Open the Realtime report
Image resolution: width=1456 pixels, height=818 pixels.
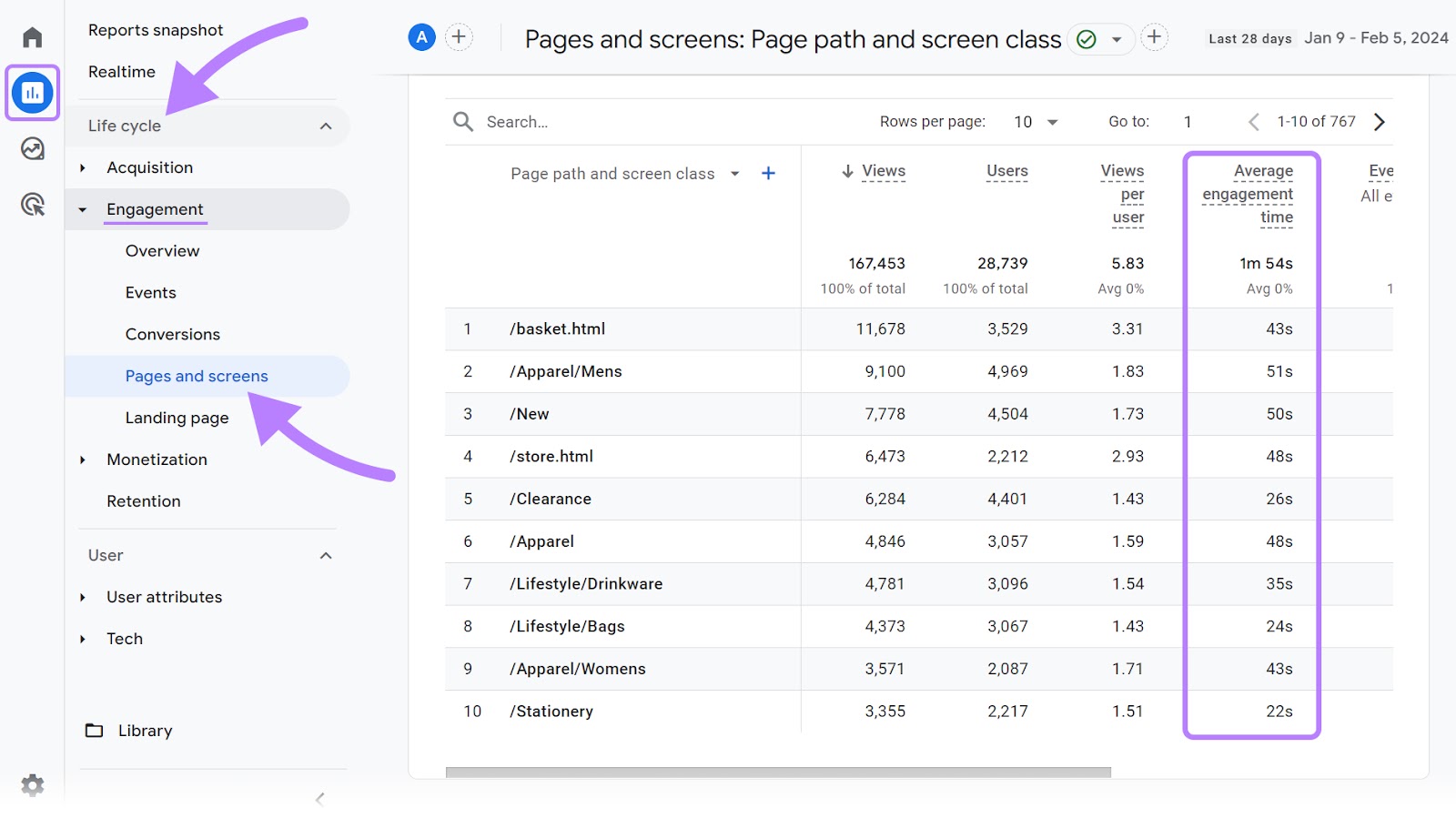pos(122,72)
